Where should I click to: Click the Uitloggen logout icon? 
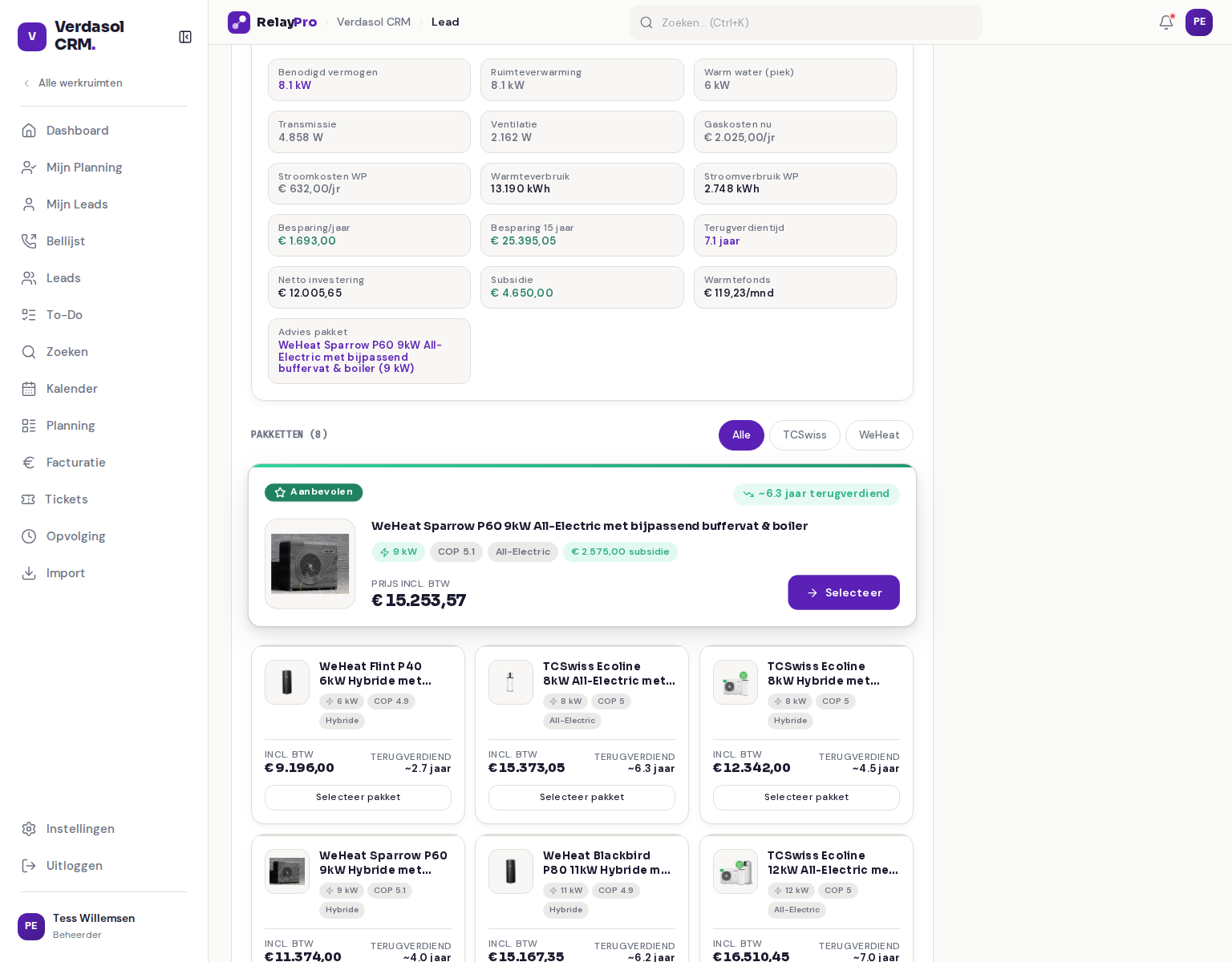tap(29, 866)
